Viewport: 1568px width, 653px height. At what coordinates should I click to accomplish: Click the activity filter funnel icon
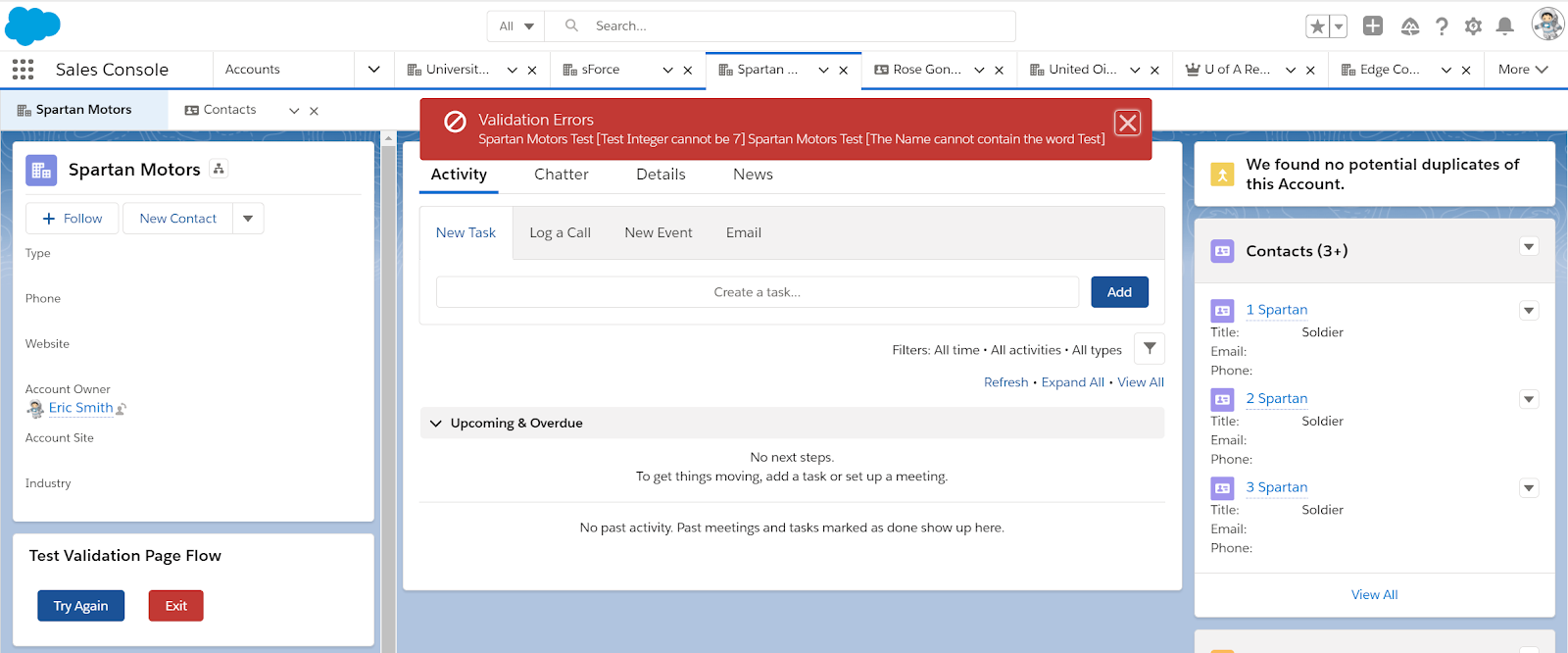[1150, 349]
